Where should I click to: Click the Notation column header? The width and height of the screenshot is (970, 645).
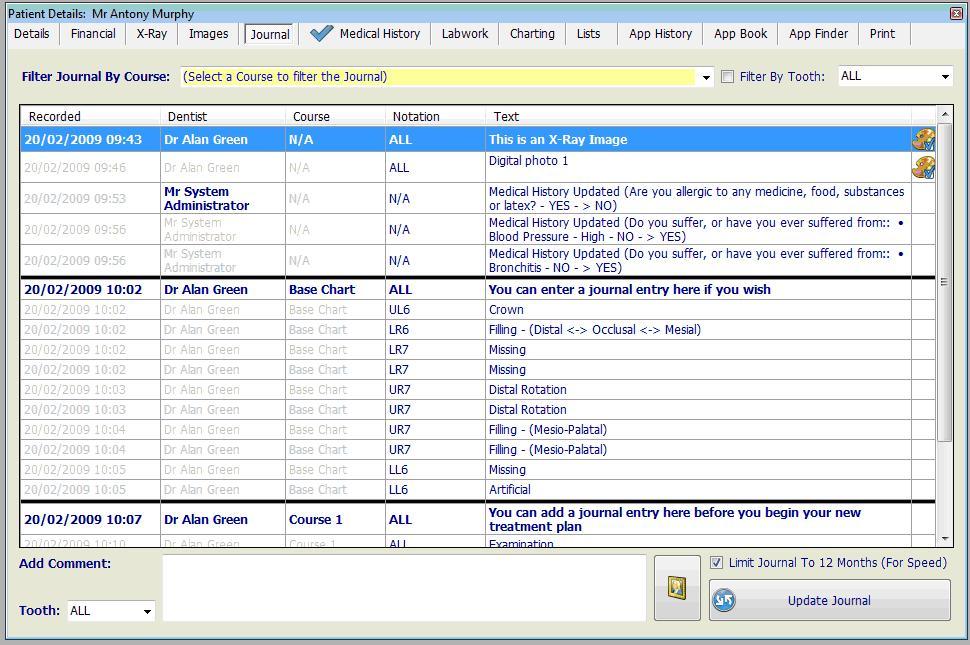click(x=416, y=117)
